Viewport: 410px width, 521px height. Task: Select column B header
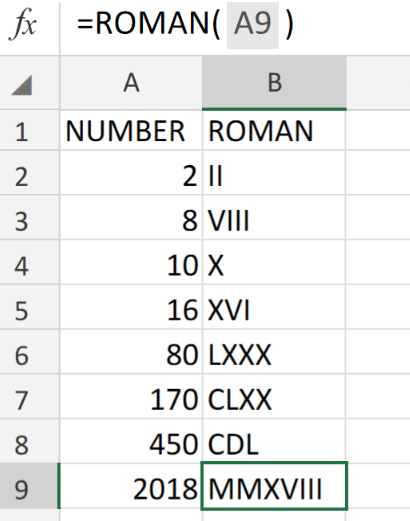click(x=274, y=83)
